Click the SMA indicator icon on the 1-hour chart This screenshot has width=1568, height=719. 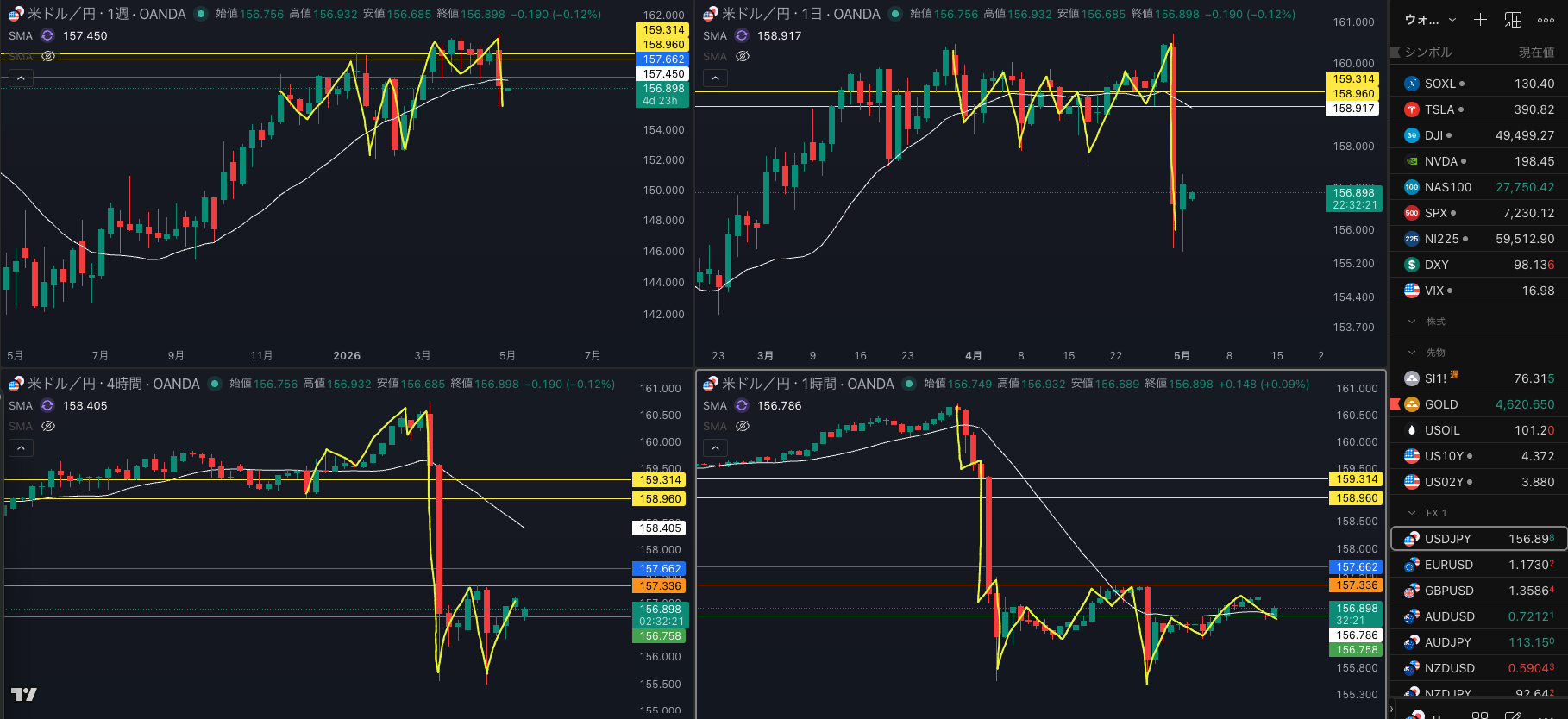(742, 405)
